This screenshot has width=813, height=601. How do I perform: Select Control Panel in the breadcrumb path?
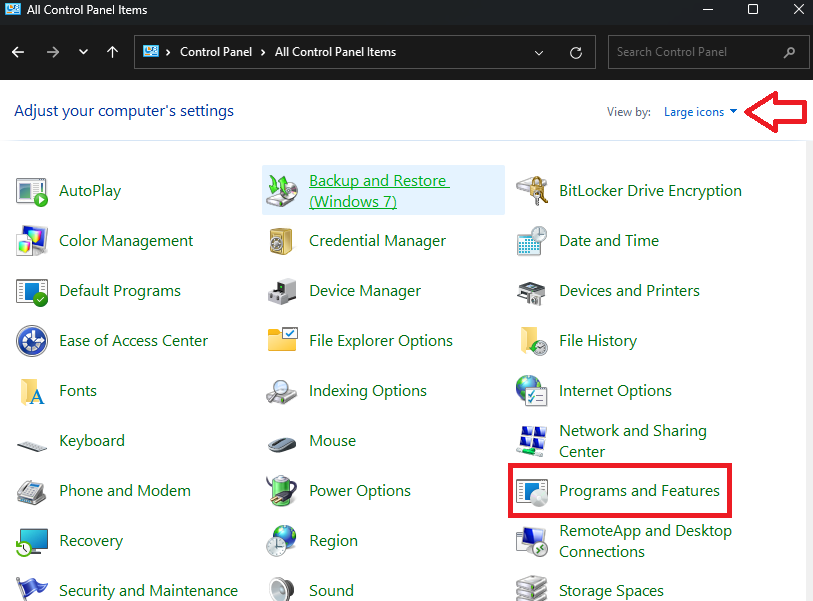(x=213, y=52)
